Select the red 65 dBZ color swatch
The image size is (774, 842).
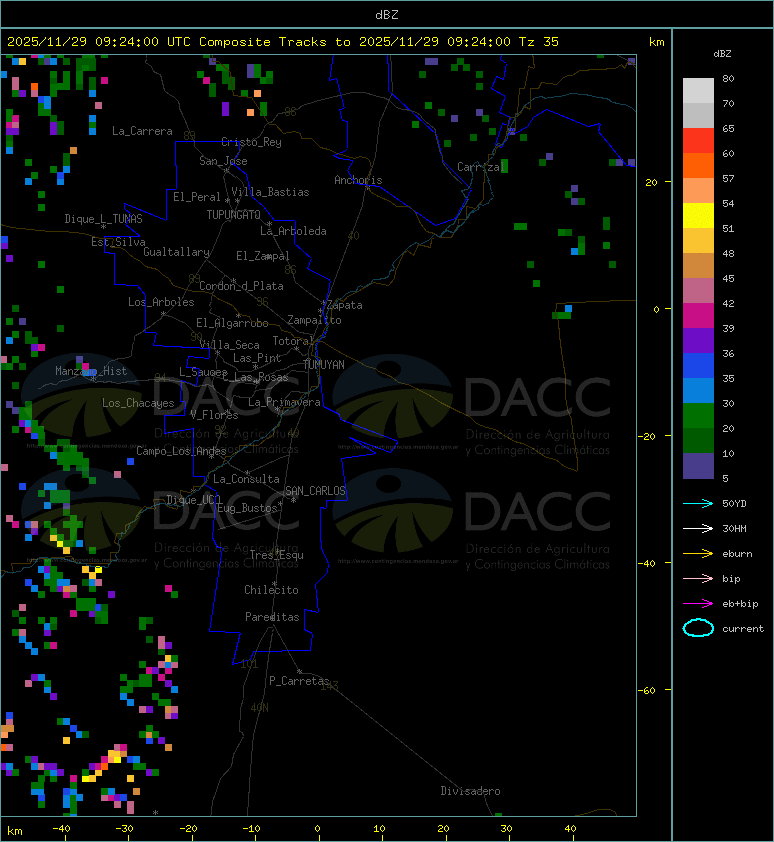(x=698, y=141)
